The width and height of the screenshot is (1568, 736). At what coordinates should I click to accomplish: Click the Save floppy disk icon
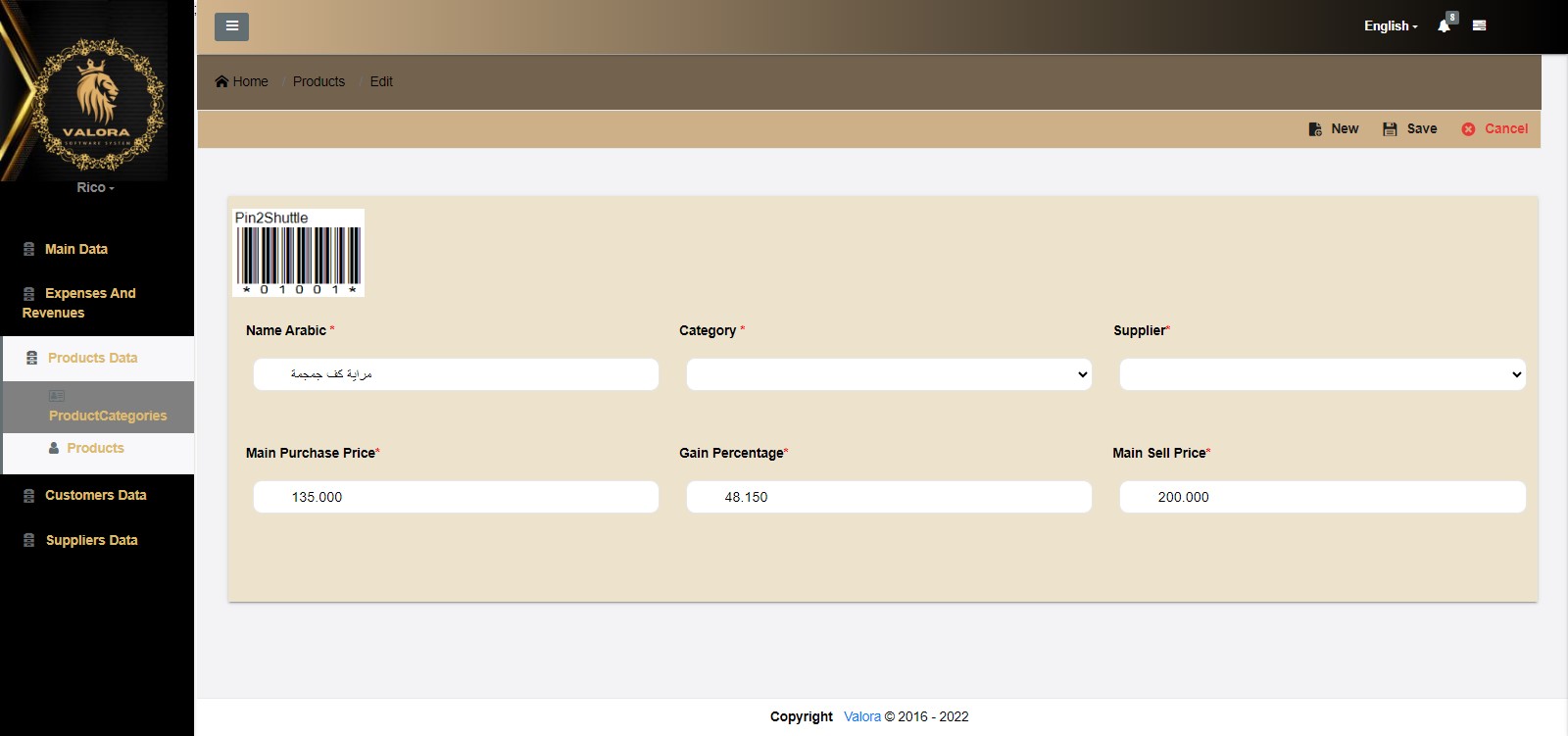1390,129
